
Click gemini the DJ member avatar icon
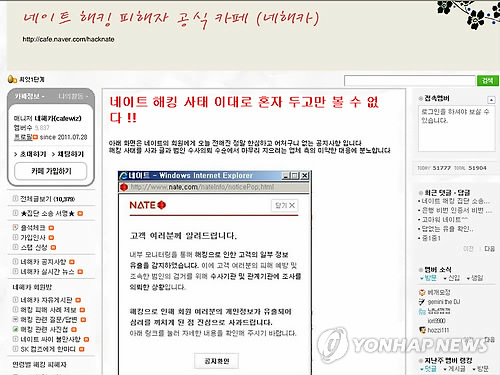pos(422,302)
